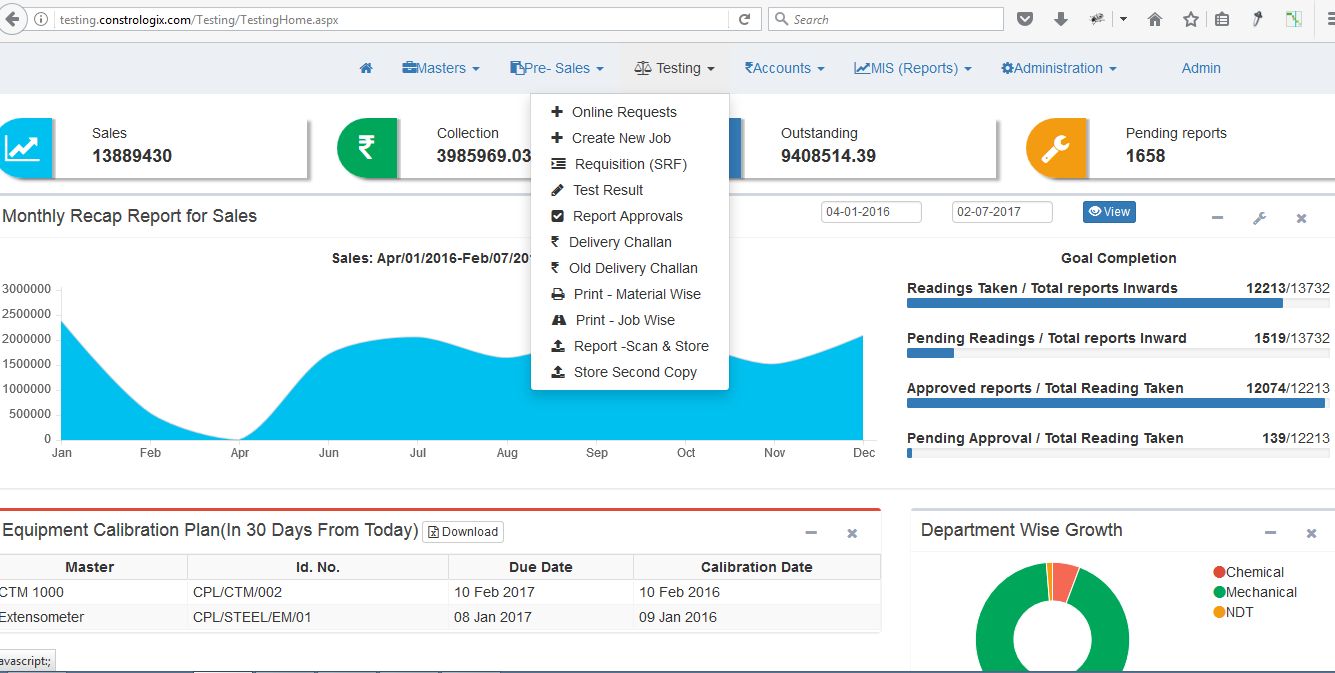
Task: Choose Print - Job Wise option
Action: pyautogui.click(x=630, y=320)
